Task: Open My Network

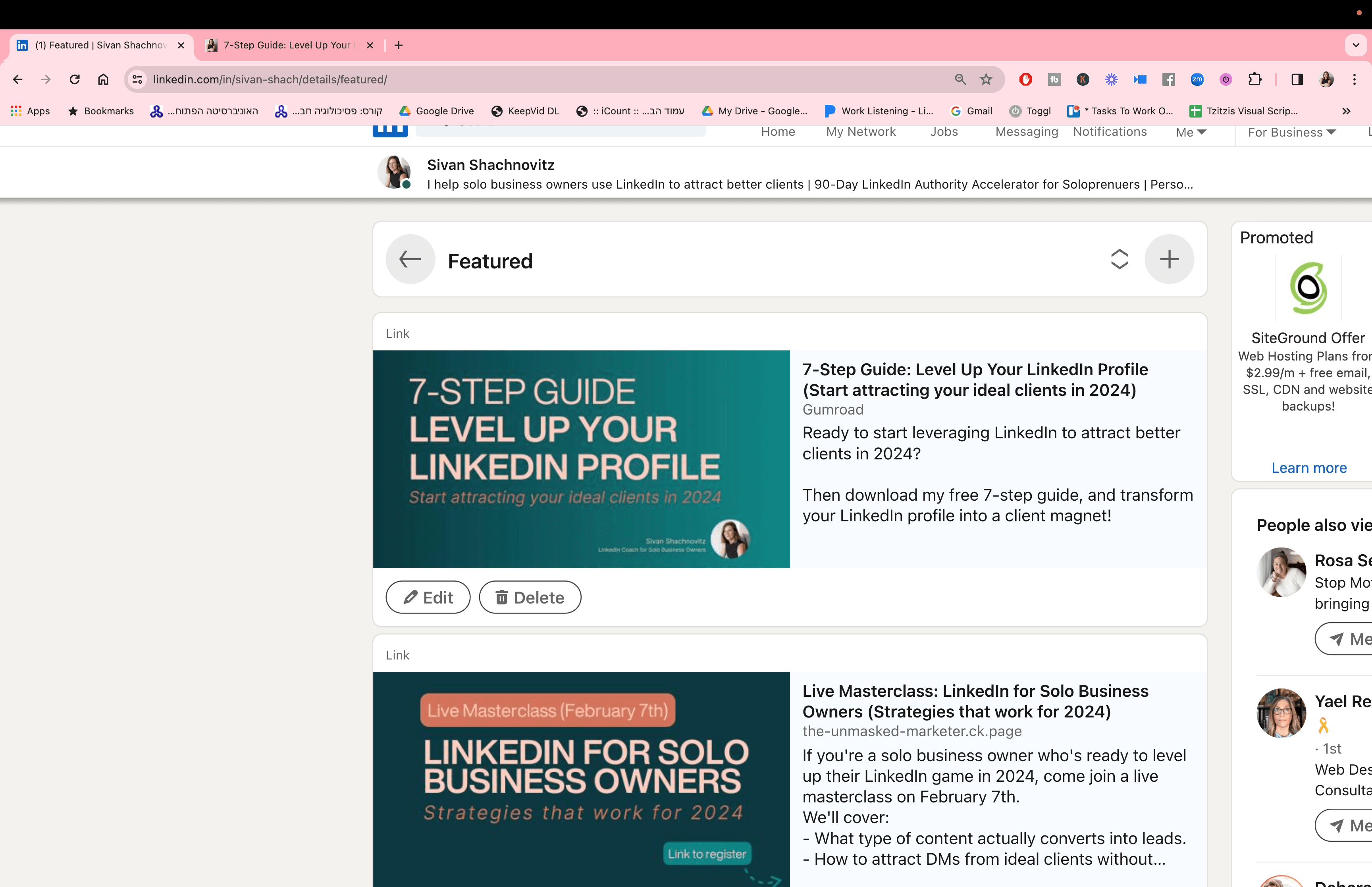Action: 861,132
